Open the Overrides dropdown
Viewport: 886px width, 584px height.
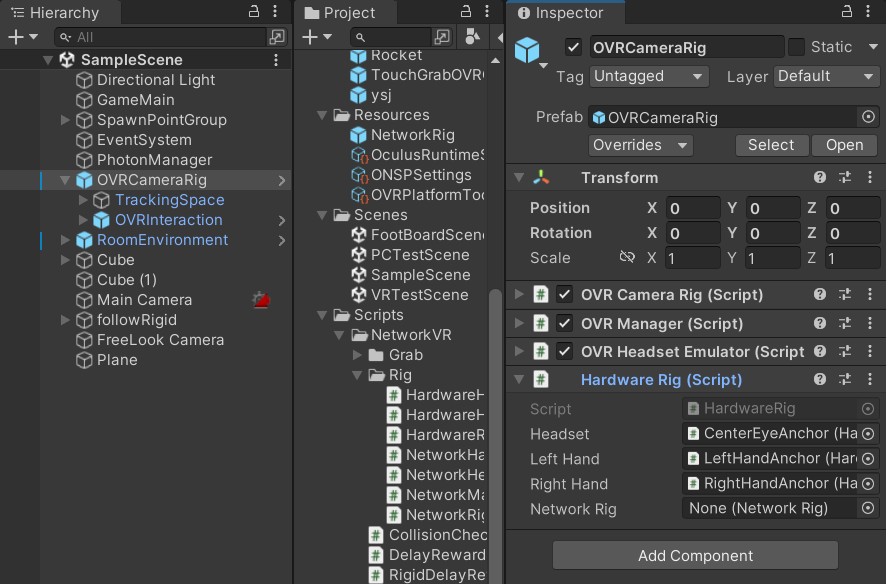pyautogui.click(x=641, y=145)
